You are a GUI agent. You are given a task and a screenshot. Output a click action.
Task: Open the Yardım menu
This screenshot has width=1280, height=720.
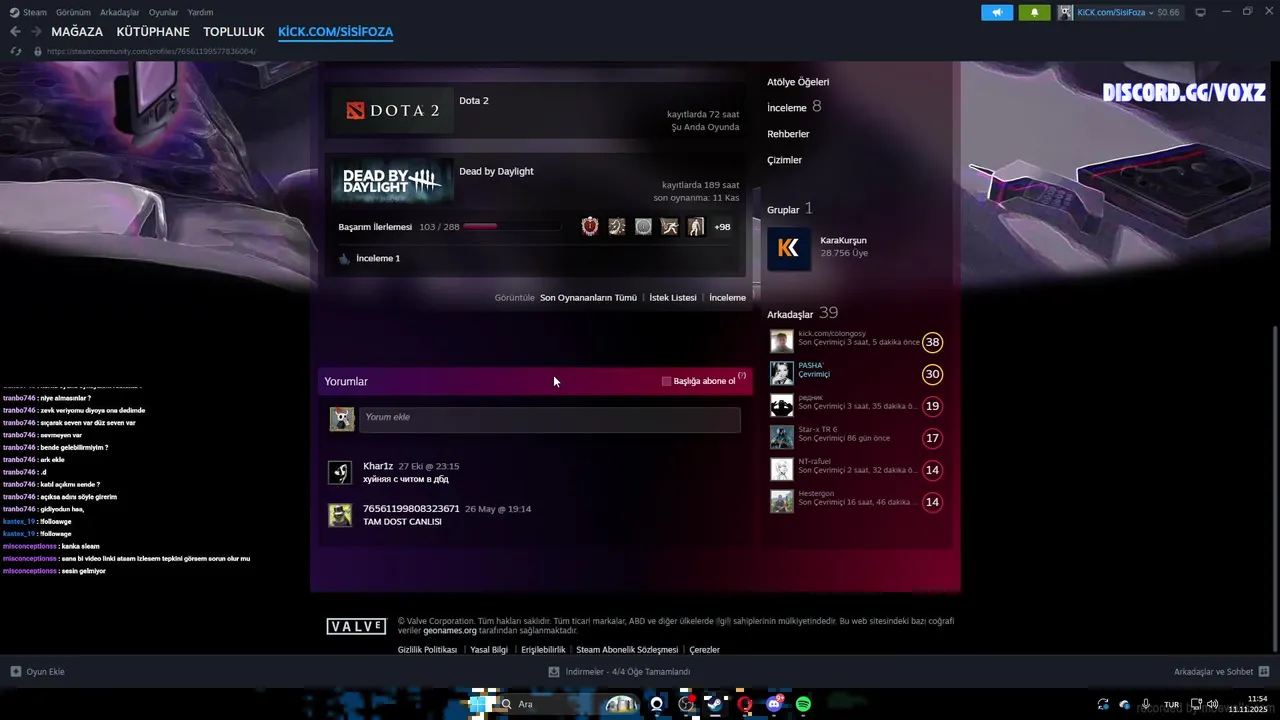click(201, 12)
